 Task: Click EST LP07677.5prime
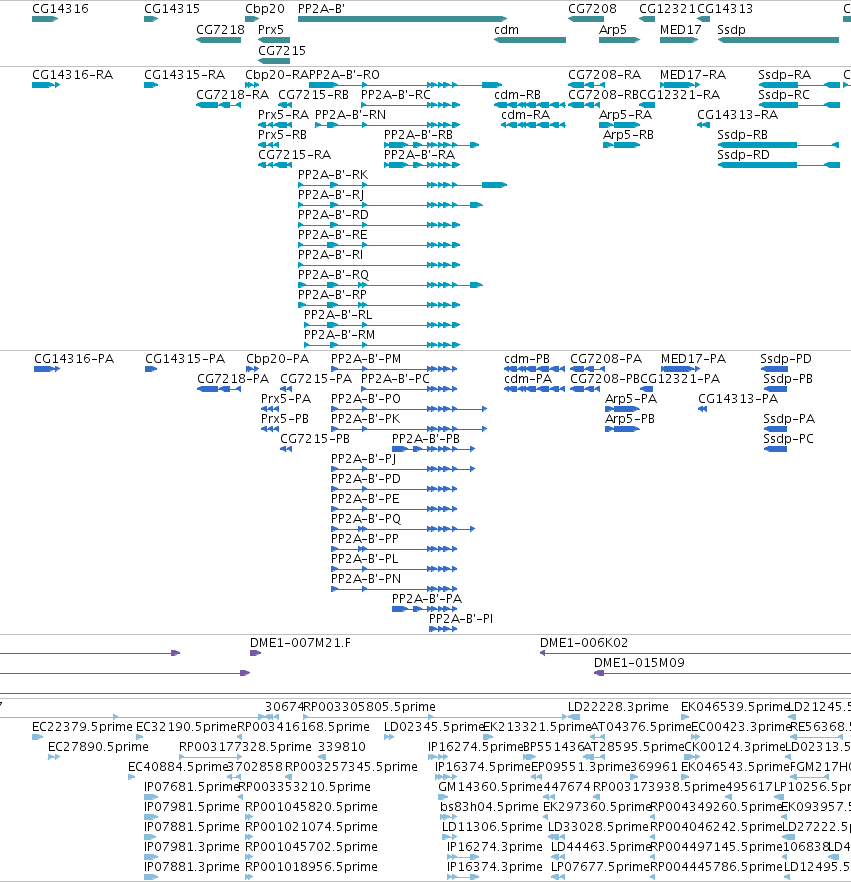tap(600, 867)
